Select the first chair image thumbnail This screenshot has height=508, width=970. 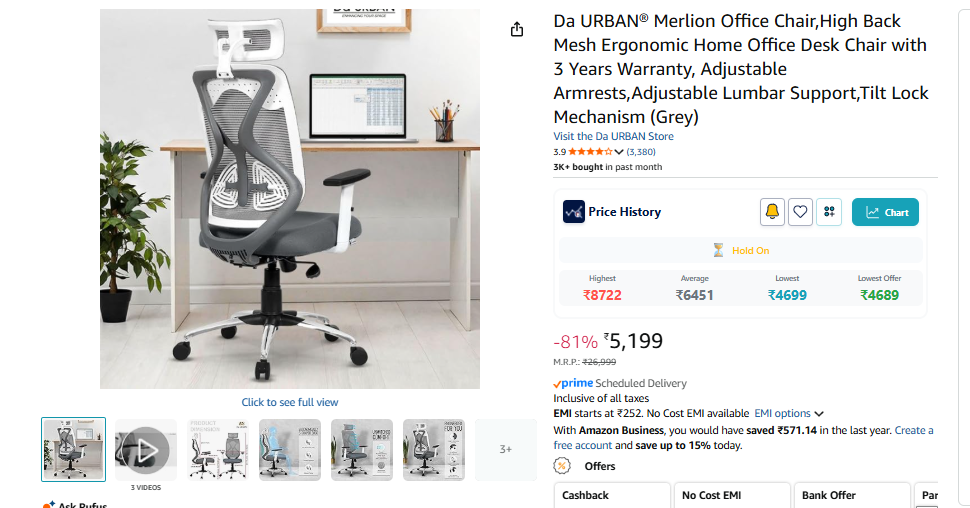74,450
